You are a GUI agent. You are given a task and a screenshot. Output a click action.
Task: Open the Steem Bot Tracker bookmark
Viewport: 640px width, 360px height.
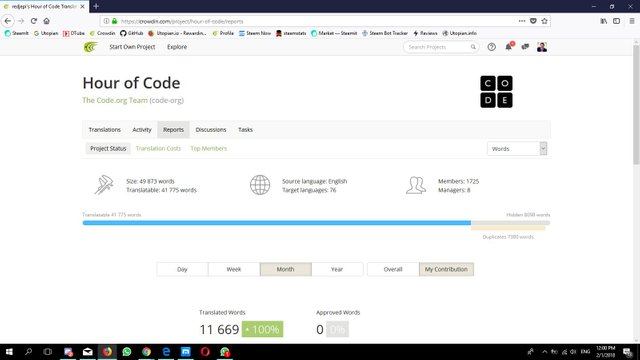tap(384, 33)
